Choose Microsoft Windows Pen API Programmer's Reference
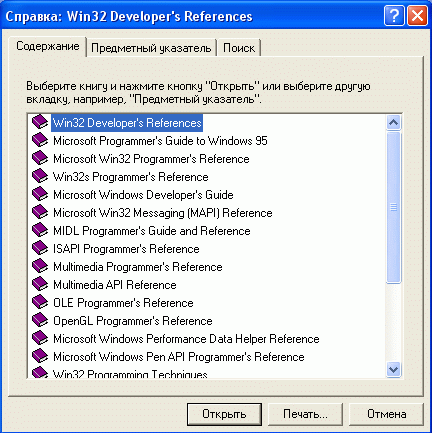This screenshot has width=432, height=433. coord(179,357)
